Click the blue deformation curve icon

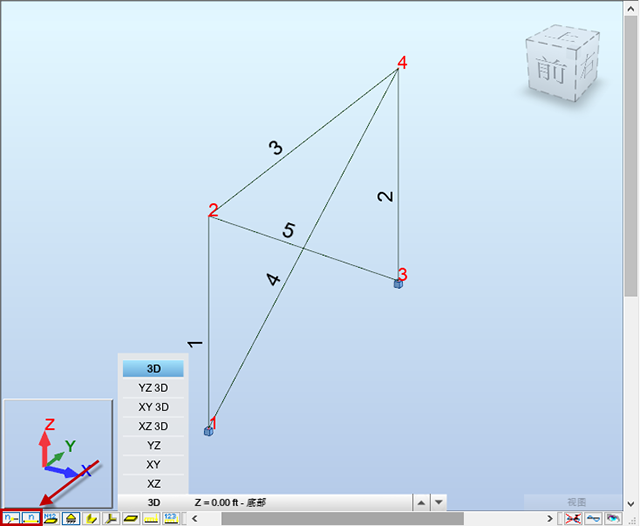593,519
